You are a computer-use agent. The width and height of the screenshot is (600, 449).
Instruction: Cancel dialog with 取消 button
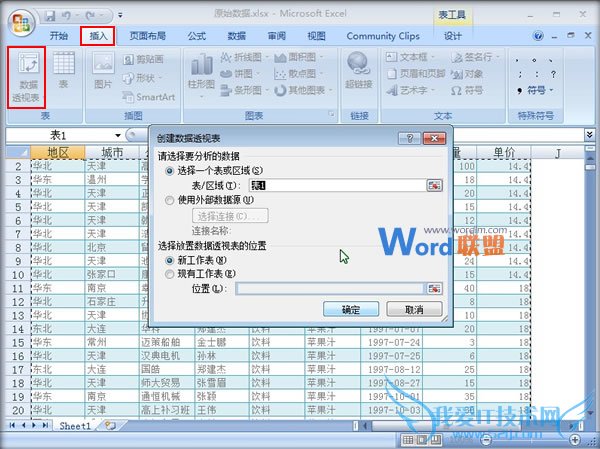(x=414, y=309)
